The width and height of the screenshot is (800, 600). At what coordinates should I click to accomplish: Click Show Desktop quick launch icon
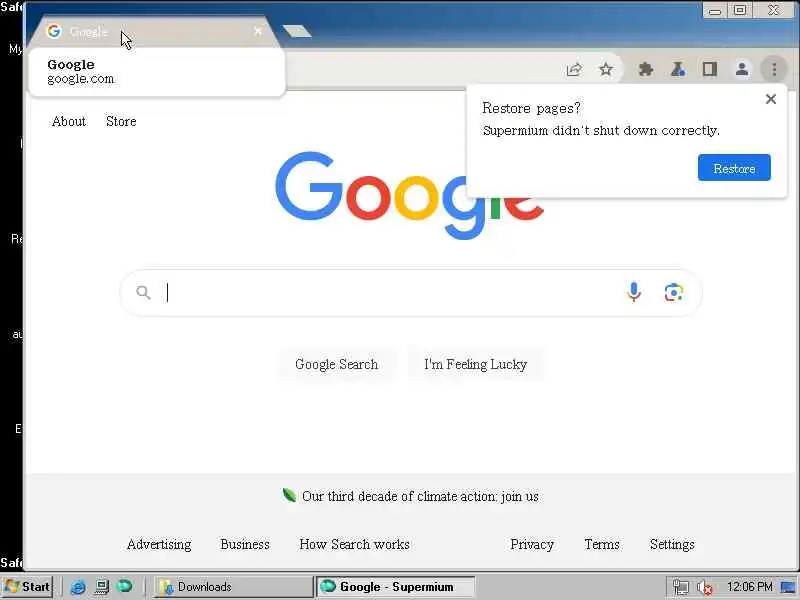(102, 587)
